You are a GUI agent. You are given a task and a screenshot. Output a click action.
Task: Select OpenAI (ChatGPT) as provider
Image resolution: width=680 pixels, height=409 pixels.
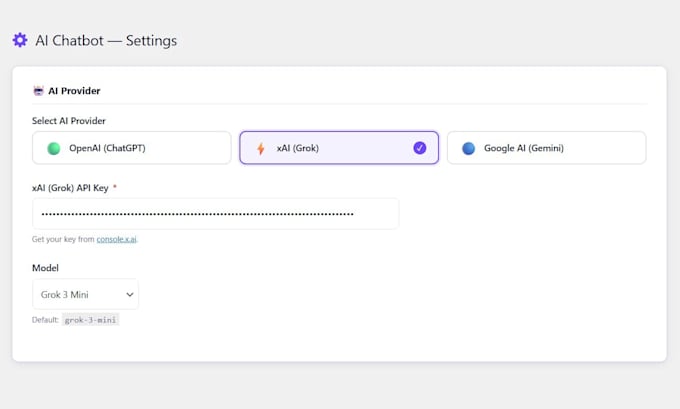tap(132, 148)
